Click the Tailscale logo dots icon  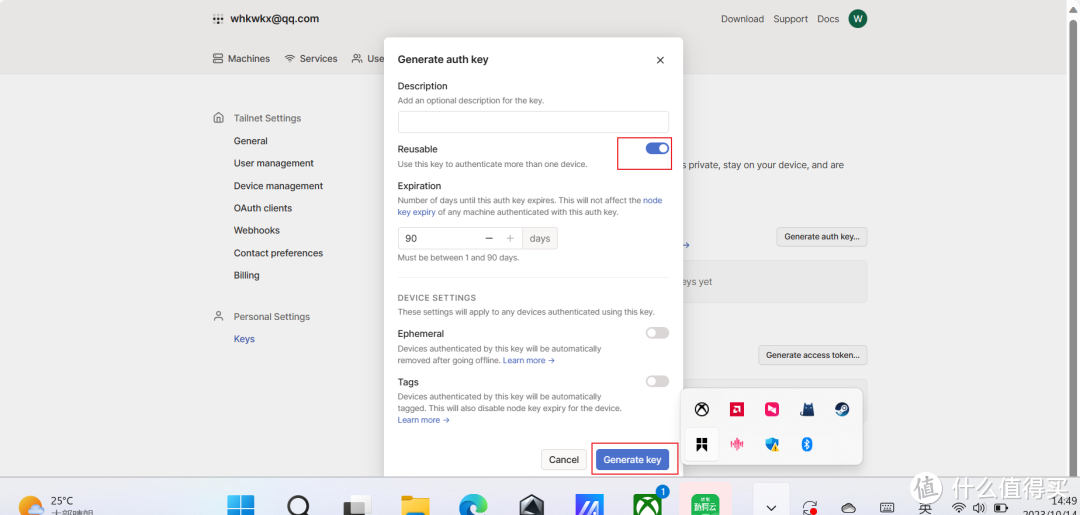(218, 19)
